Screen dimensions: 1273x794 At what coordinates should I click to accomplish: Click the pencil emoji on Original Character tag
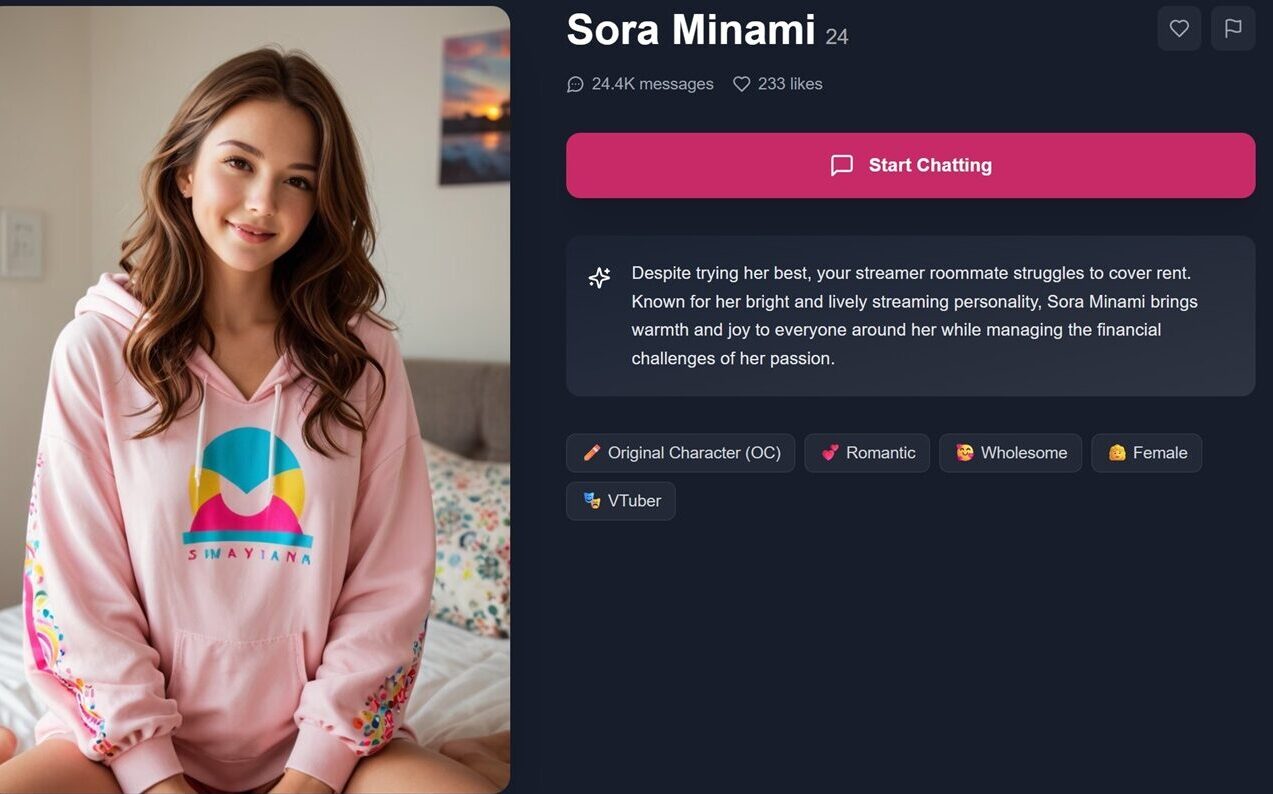click(x=592, y=453)
